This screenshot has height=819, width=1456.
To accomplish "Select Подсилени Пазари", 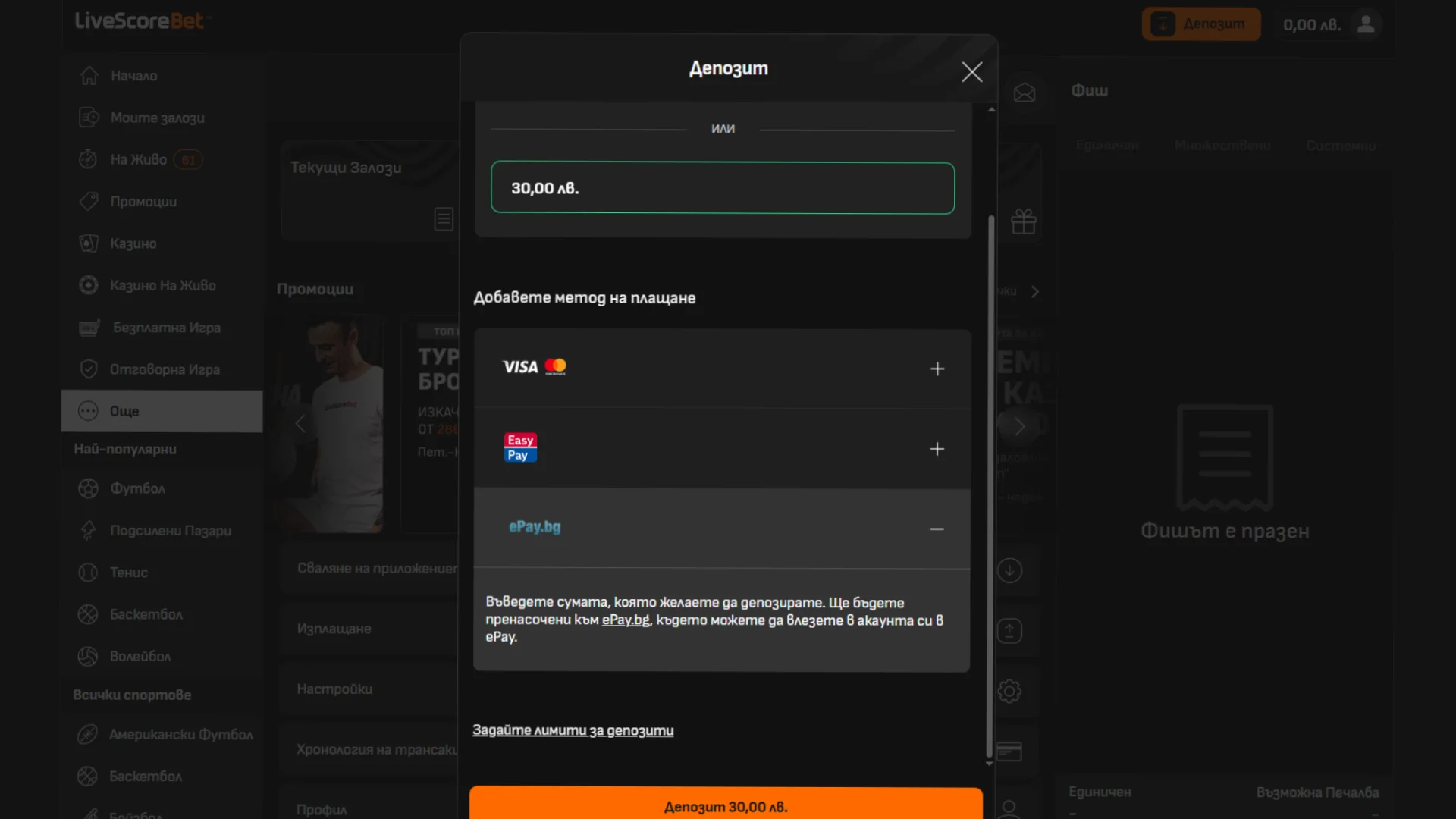I will pyautogui.click(x=162, y=531).
